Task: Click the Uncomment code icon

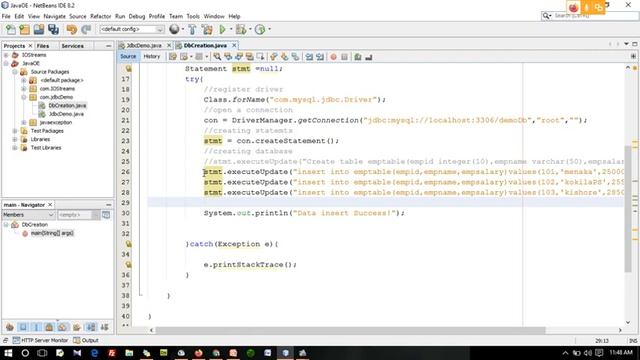Action: point(369,57)
